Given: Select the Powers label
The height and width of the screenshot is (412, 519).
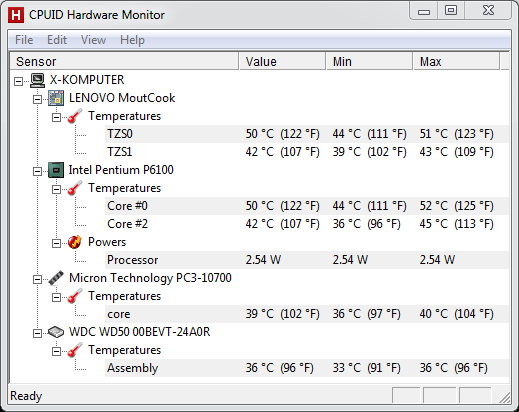Looking at the screenshot, I should coord(107,242).
